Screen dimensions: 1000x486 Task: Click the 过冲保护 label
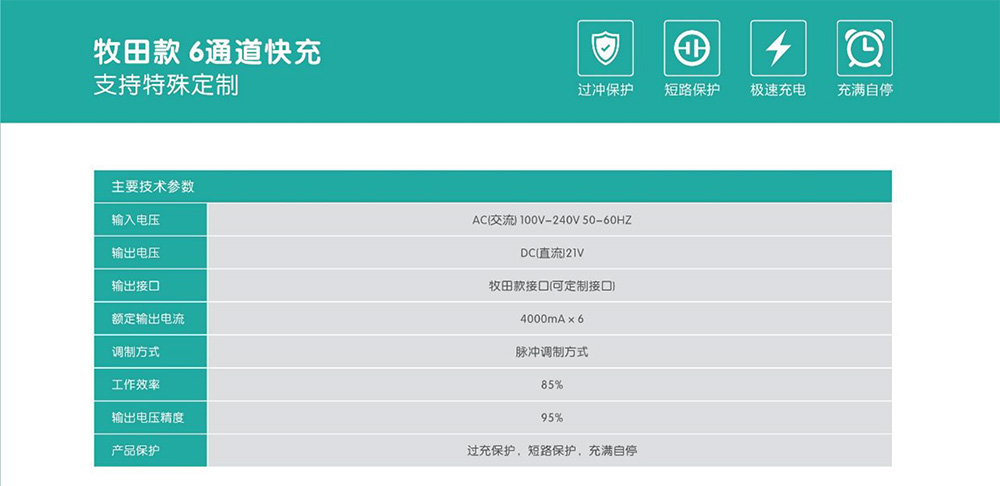coord(605,90)
